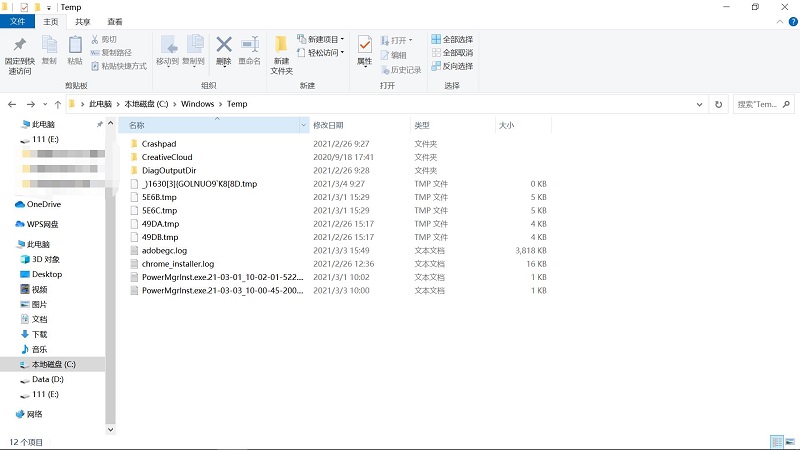
Task: Click the 删除 delete icon in the ribbon
Action: click(223, 47)
